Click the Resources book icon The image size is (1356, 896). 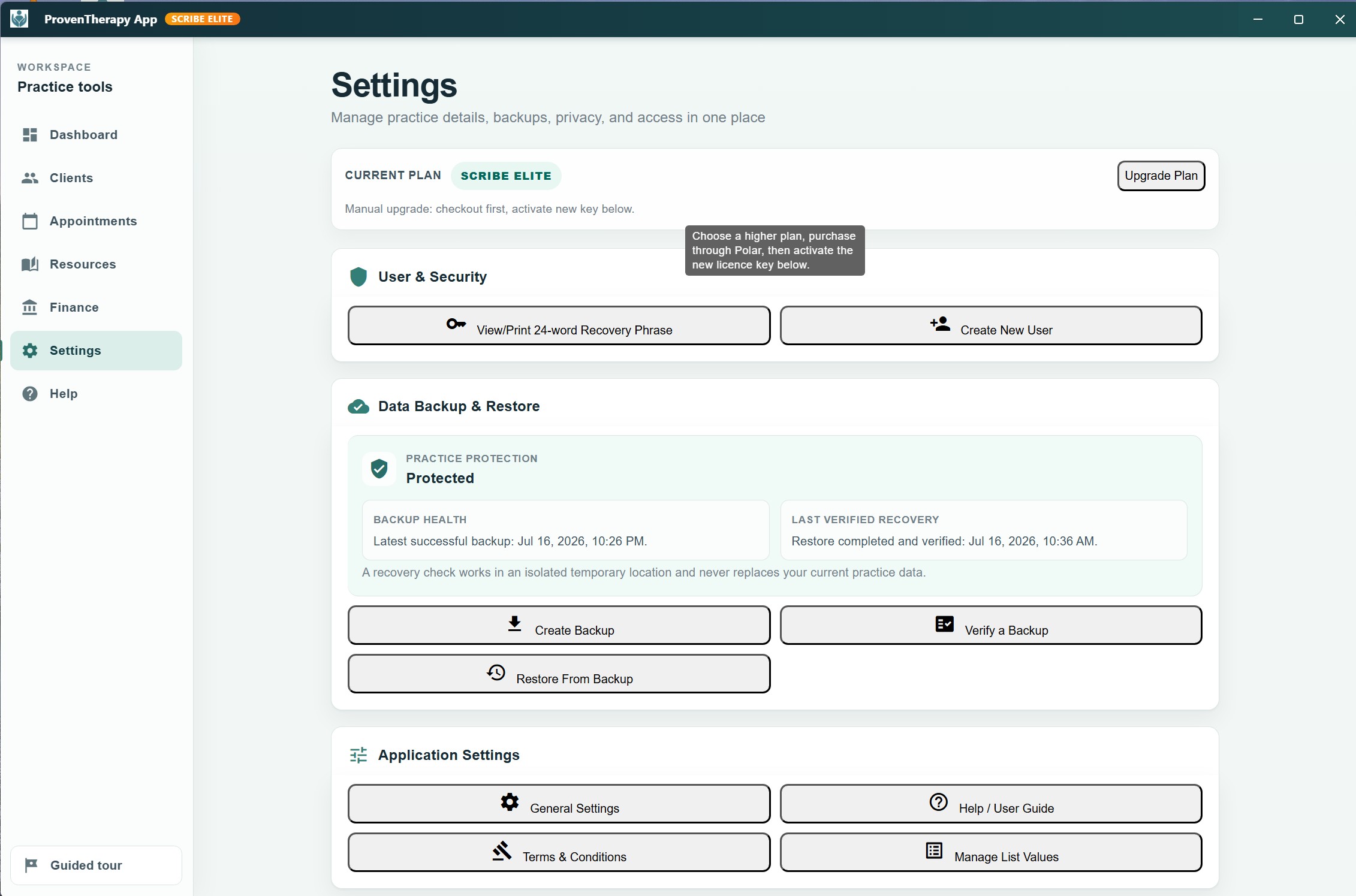tap(30, 264)
